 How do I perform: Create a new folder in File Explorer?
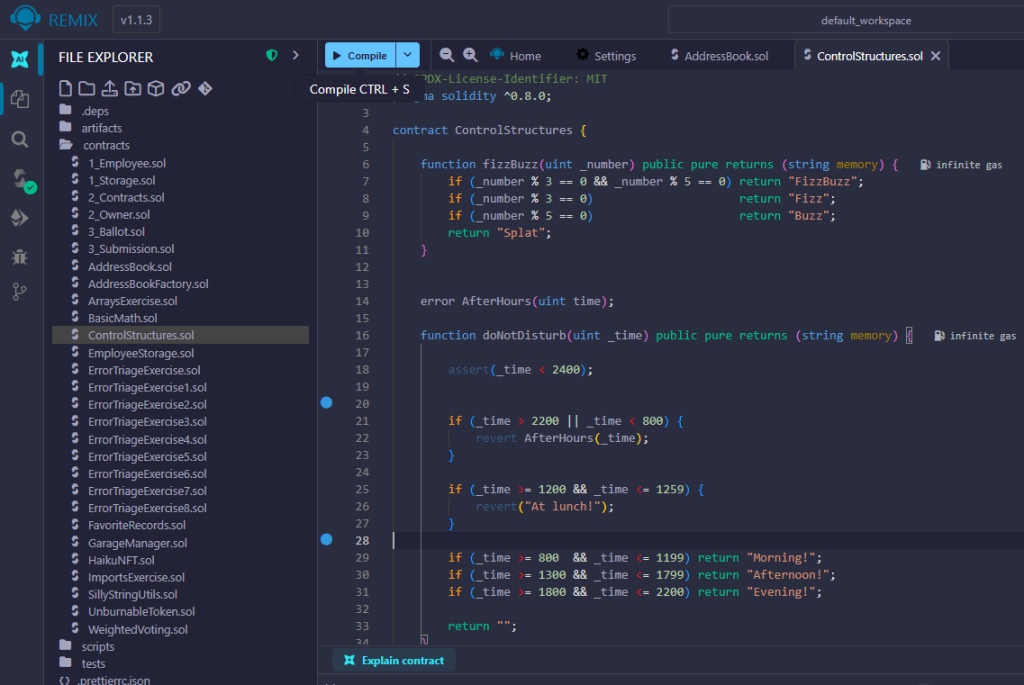[x=87, y=89]
